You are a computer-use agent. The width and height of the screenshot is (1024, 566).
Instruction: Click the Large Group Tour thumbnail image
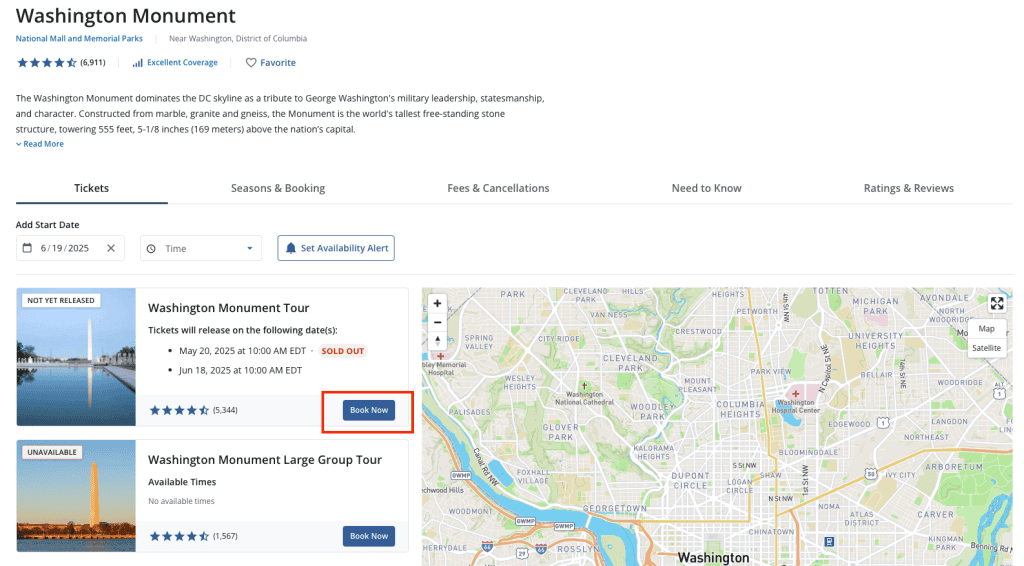click(76, 495)
